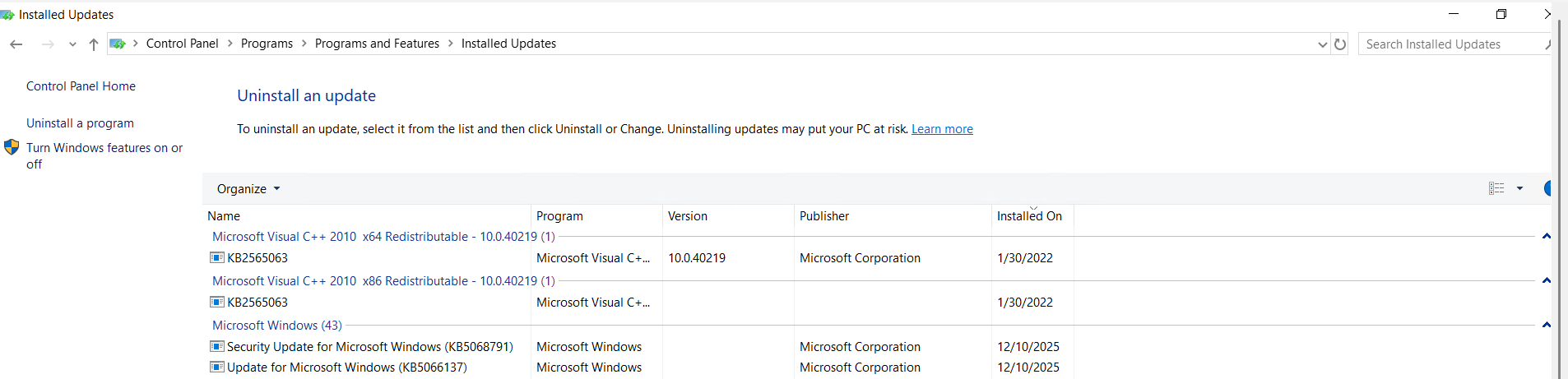Click the change view icon
Image resolution: width=1568 pixels, height=379 pixels.
1496,188
